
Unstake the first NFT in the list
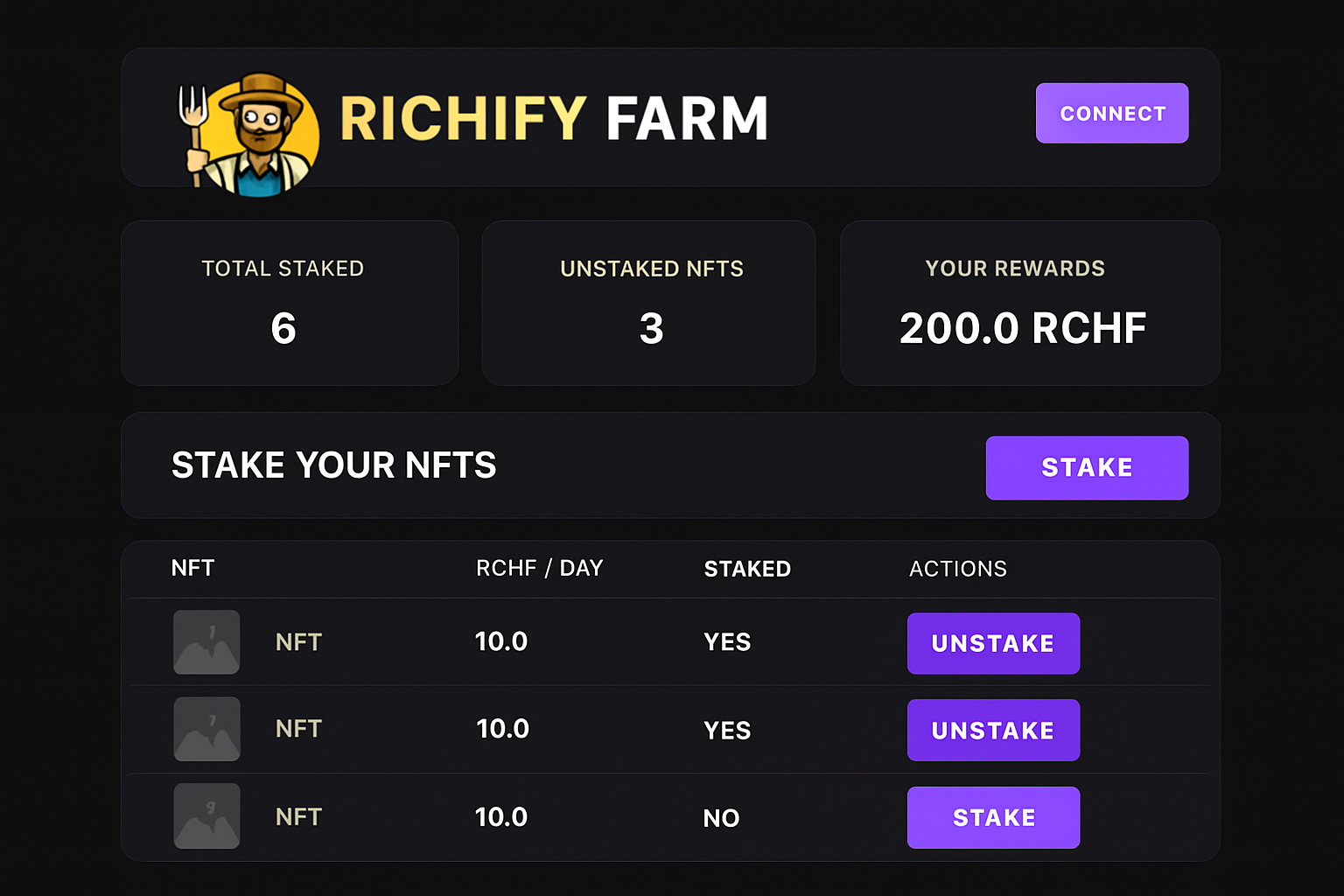pos(993,643)
